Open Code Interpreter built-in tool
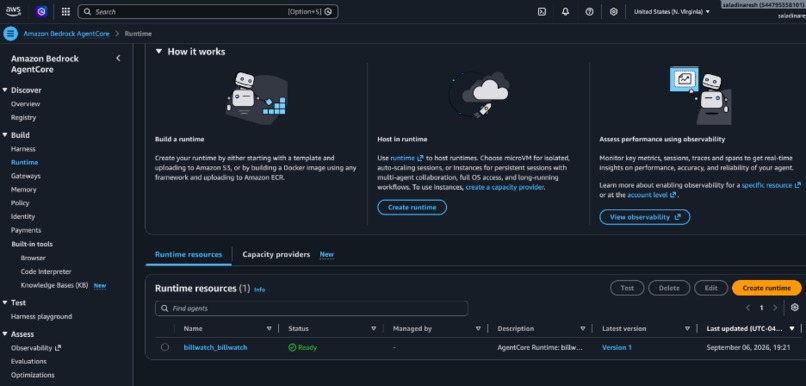Screen dimensions: 806x386 click(46, 271)
